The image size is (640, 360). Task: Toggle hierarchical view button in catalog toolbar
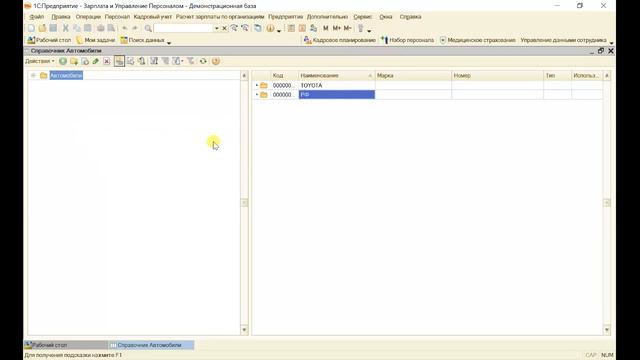click(x=119, y=61)
